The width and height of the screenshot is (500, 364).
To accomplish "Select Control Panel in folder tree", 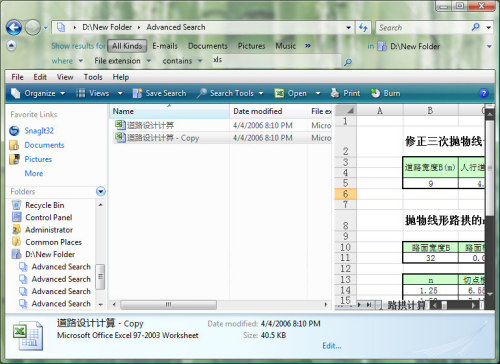I will (x=49, y=217).
